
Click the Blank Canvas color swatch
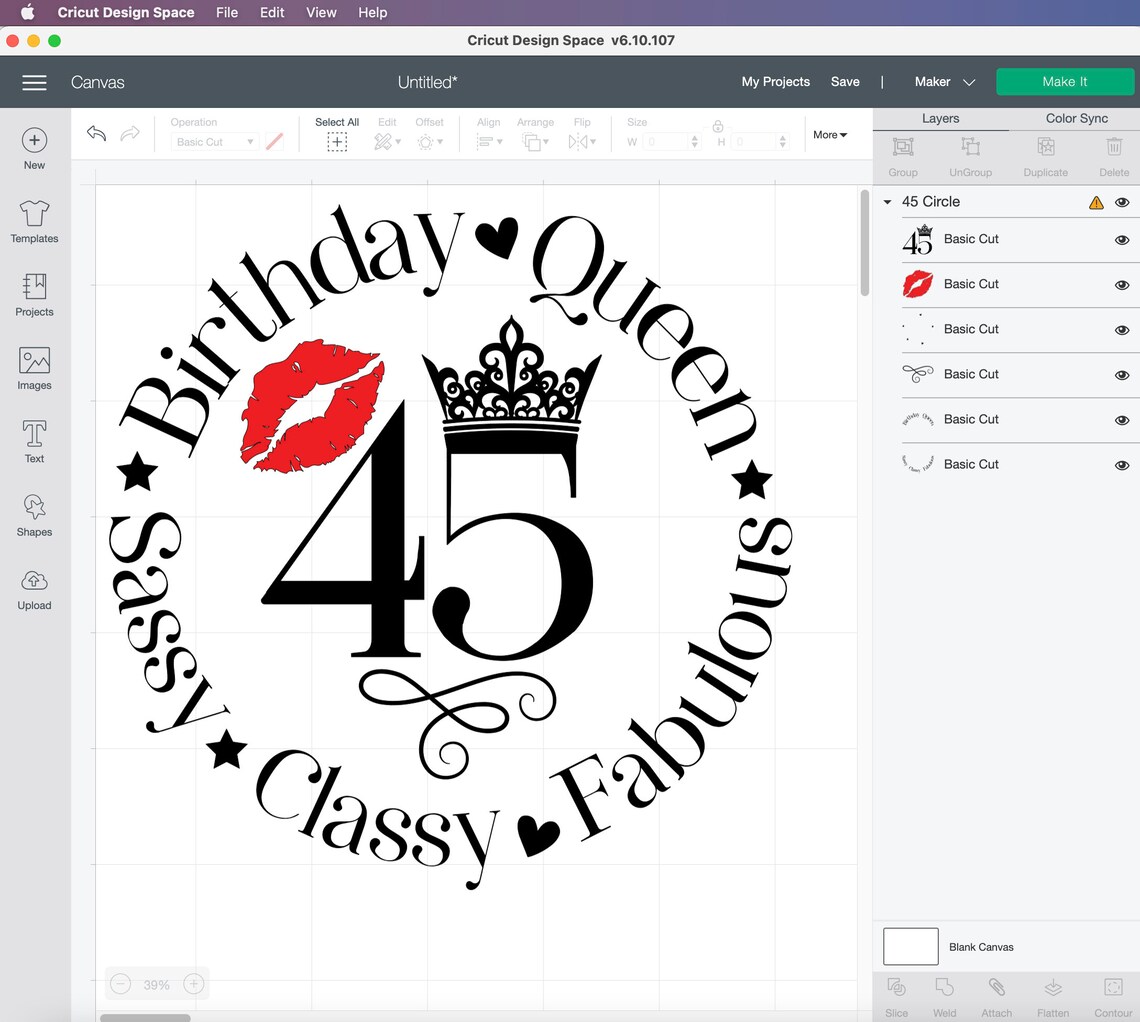pyautogui.click(x=910, y=946)
